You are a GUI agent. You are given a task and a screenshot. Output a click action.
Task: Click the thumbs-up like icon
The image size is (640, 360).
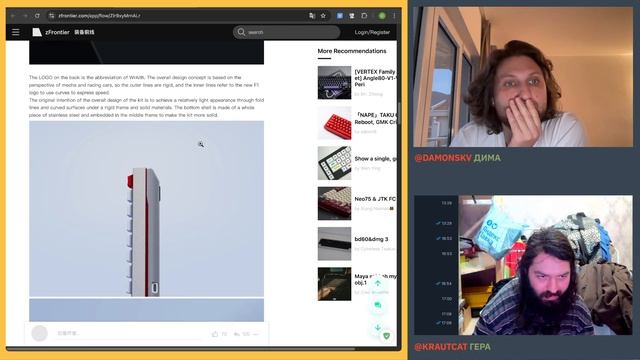click(215, 334)
